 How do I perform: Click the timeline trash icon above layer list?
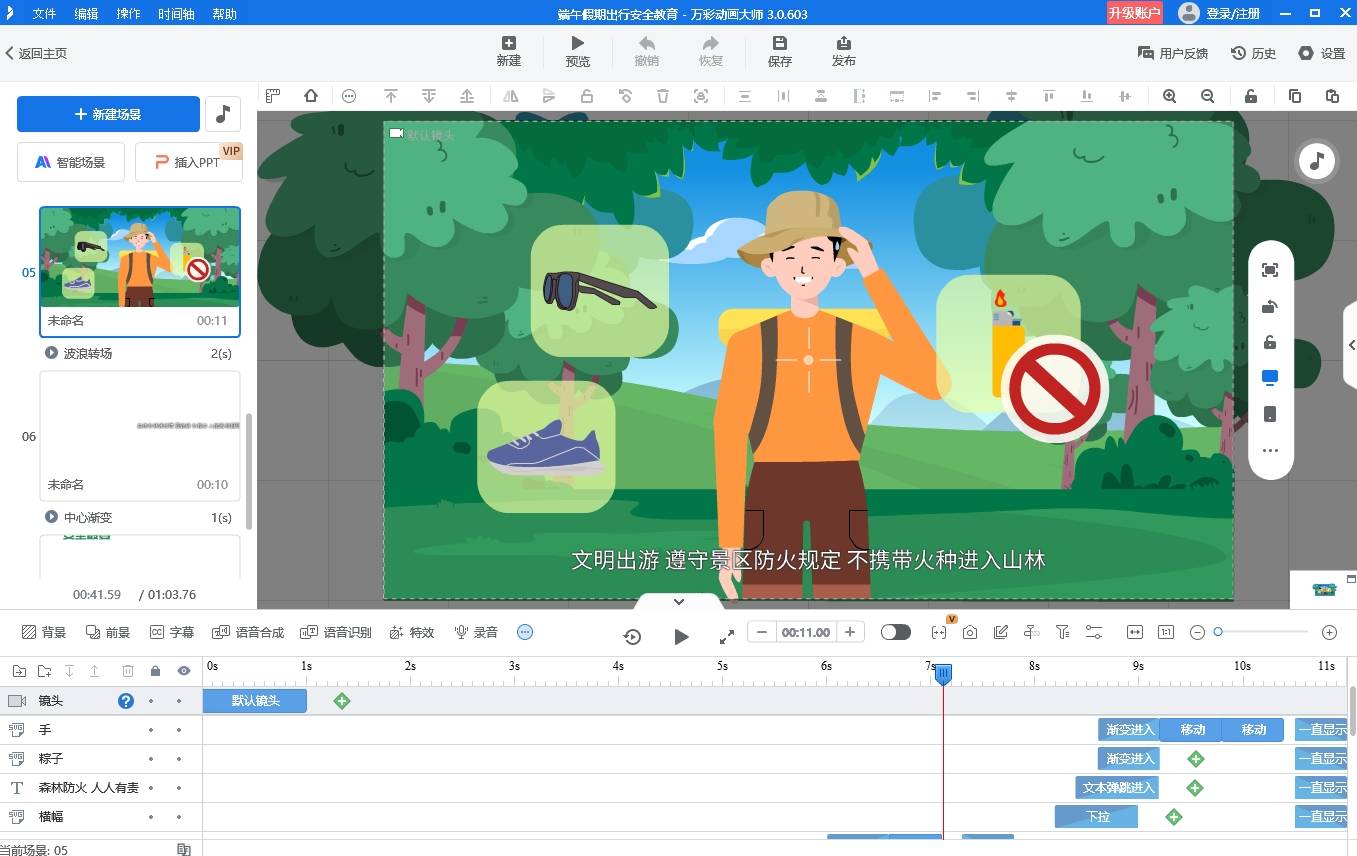(x=128, y=671)
